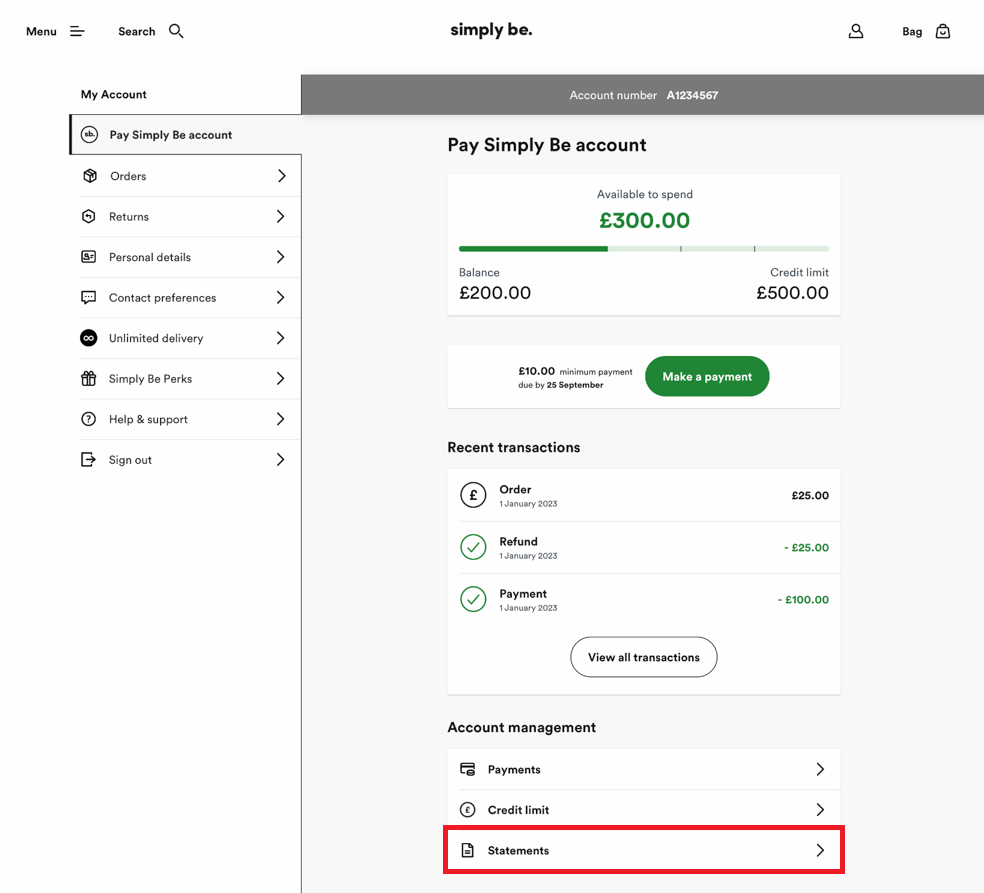Click the Search label in header

[x=137, y=31]
